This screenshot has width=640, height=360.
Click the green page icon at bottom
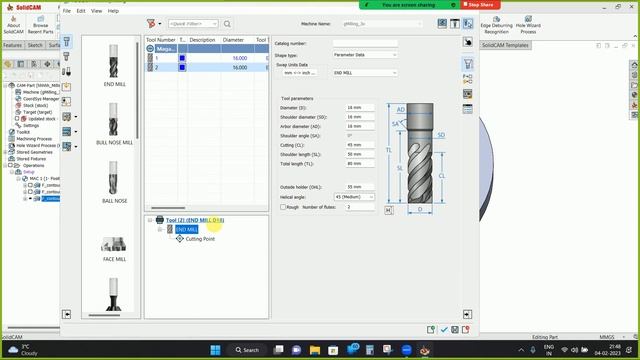431,329
